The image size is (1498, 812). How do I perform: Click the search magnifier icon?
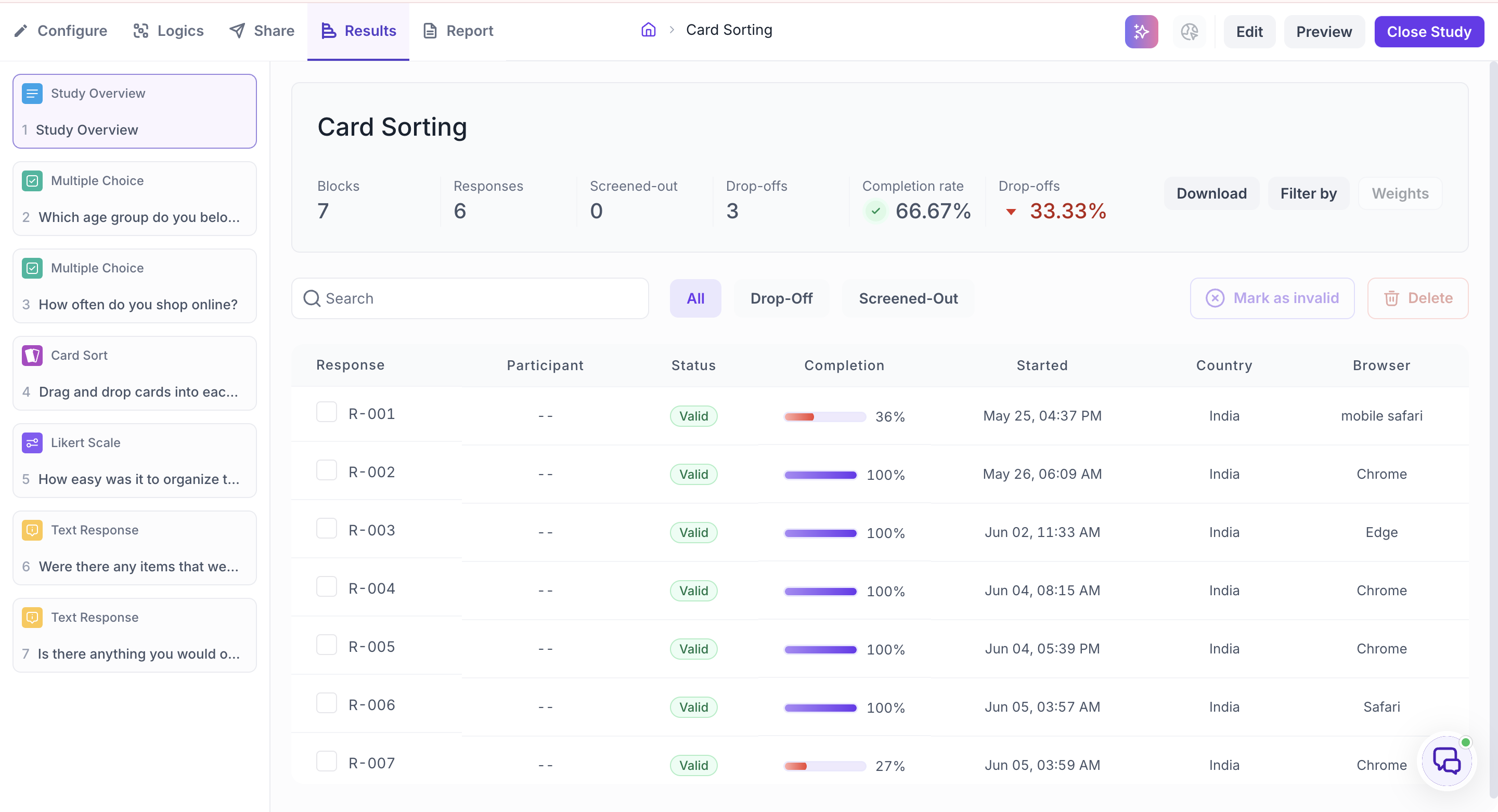click(312, 298)
